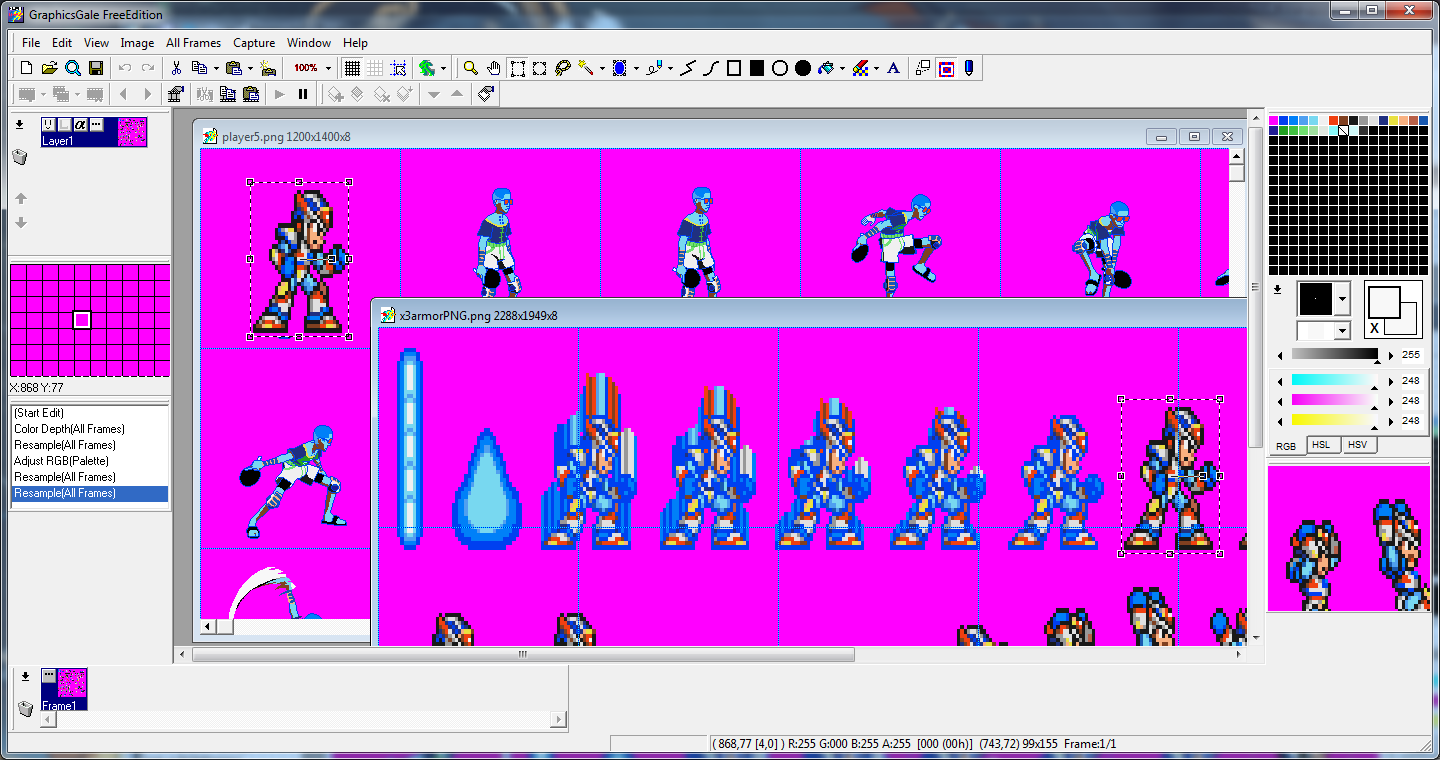Image resolution: width=1440 pixels, height=760 pixels.
Task: Select the Hand pan tool
Action: [494, 68]
